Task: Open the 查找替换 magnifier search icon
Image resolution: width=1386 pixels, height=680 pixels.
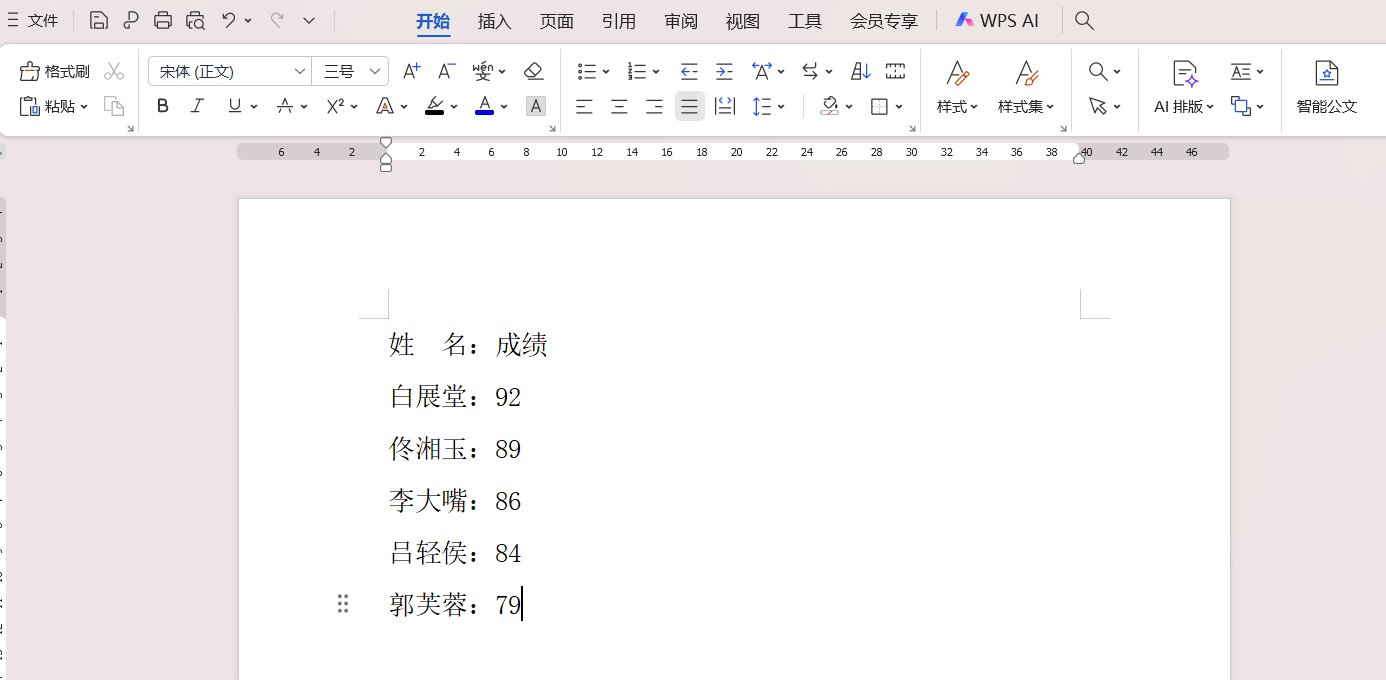Action: tap(1098, 71)
